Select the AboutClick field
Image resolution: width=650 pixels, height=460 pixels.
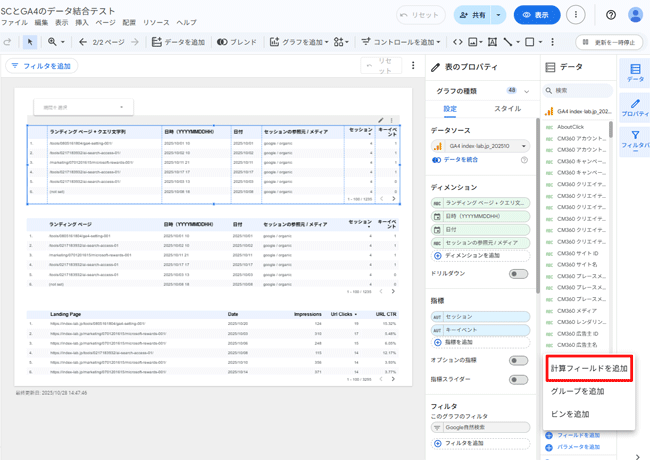570,127
